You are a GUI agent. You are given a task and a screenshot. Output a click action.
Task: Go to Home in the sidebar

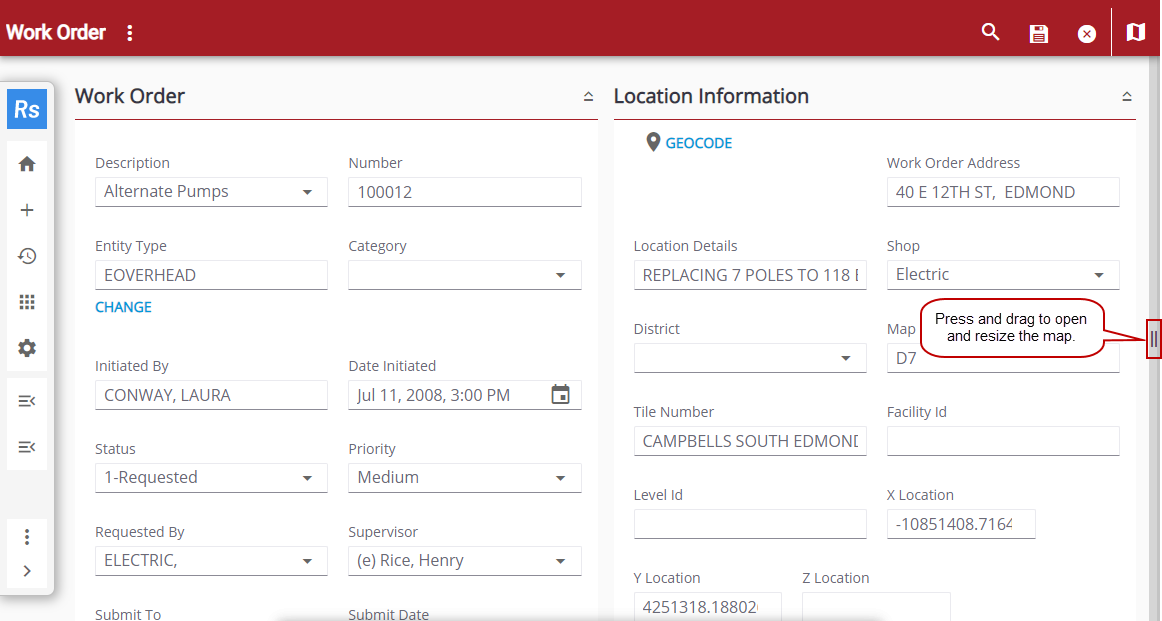[27, 164]
